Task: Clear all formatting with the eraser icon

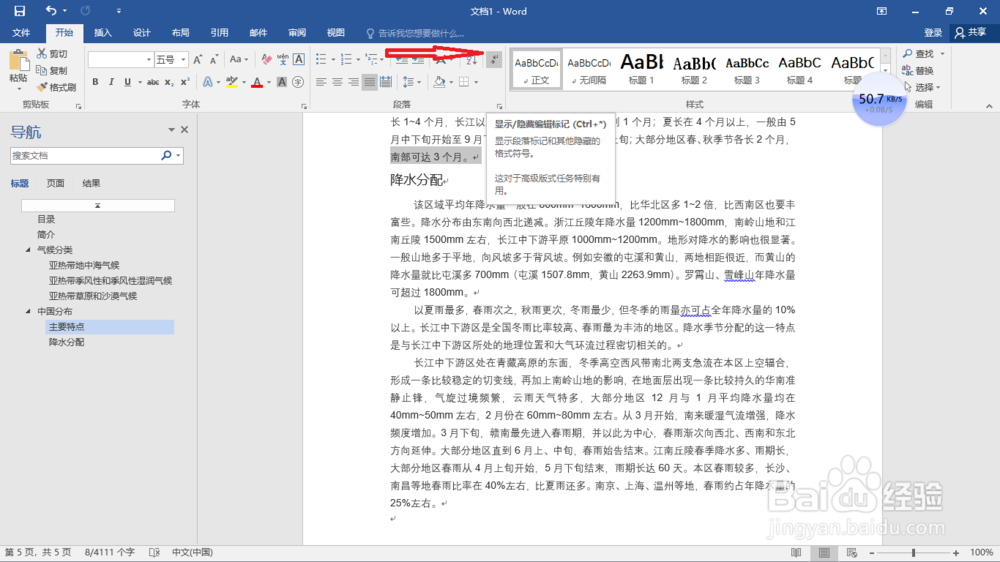Action: 266,59
